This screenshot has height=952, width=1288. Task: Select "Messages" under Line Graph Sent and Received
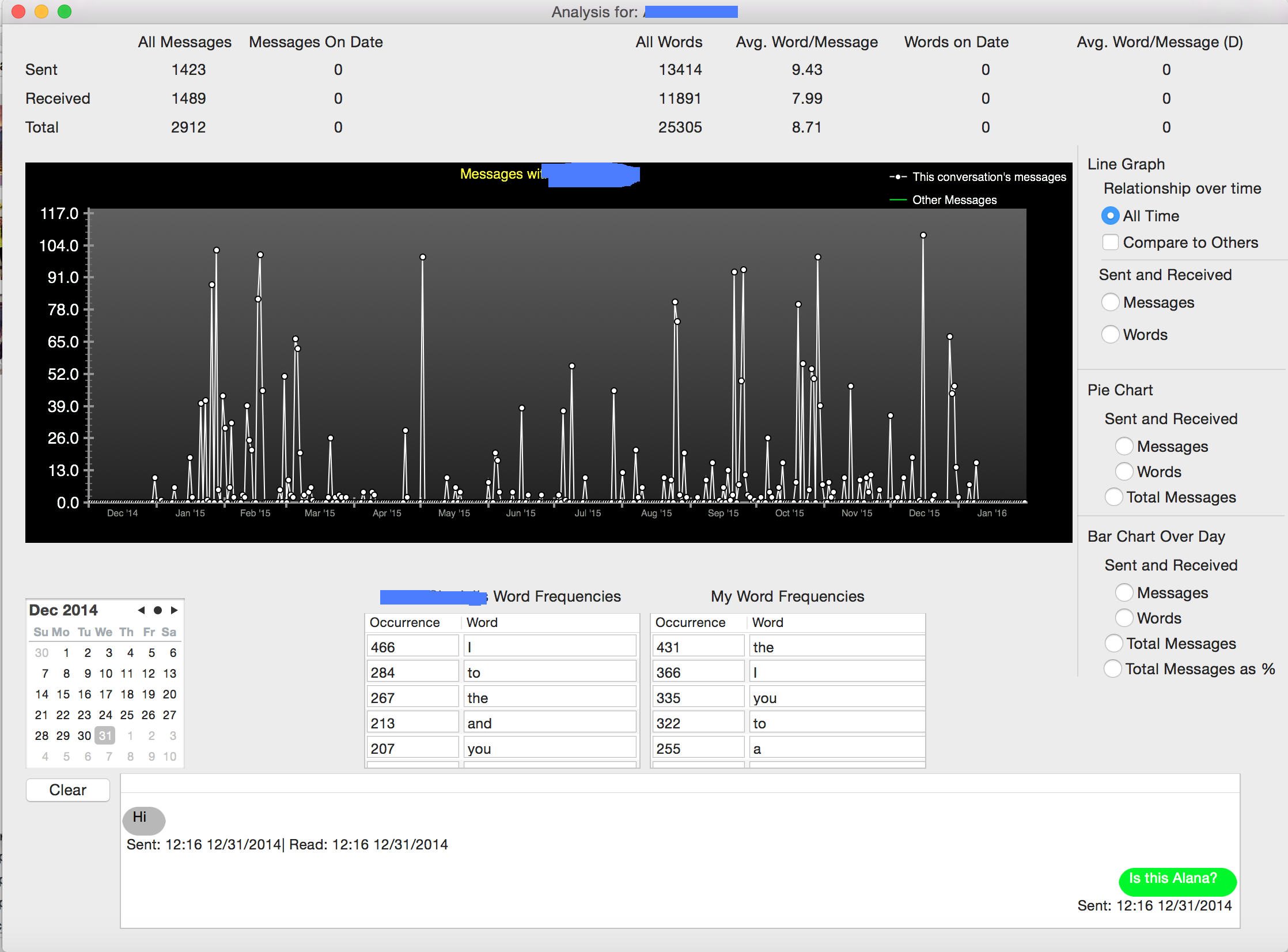[1111, 302]
